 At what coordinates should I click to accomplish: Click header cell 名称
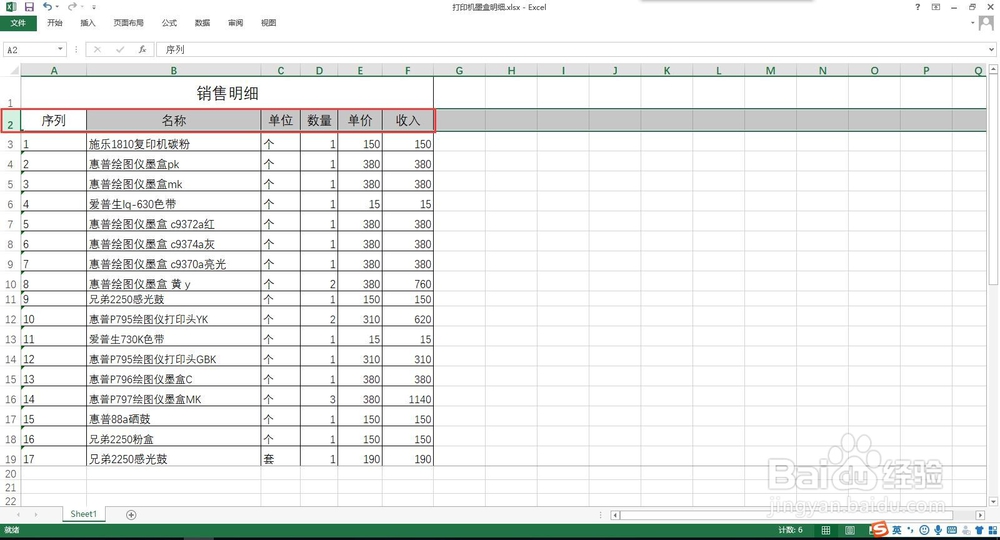tap(173, 120)
